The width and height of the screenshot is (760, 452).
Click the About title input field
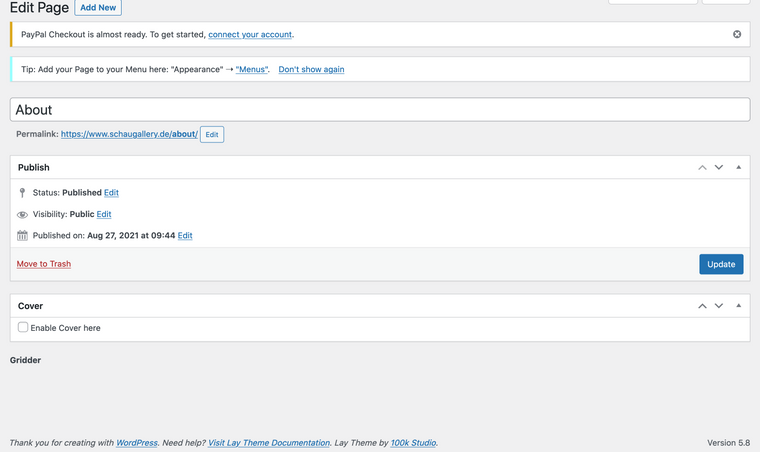[379, 110]
